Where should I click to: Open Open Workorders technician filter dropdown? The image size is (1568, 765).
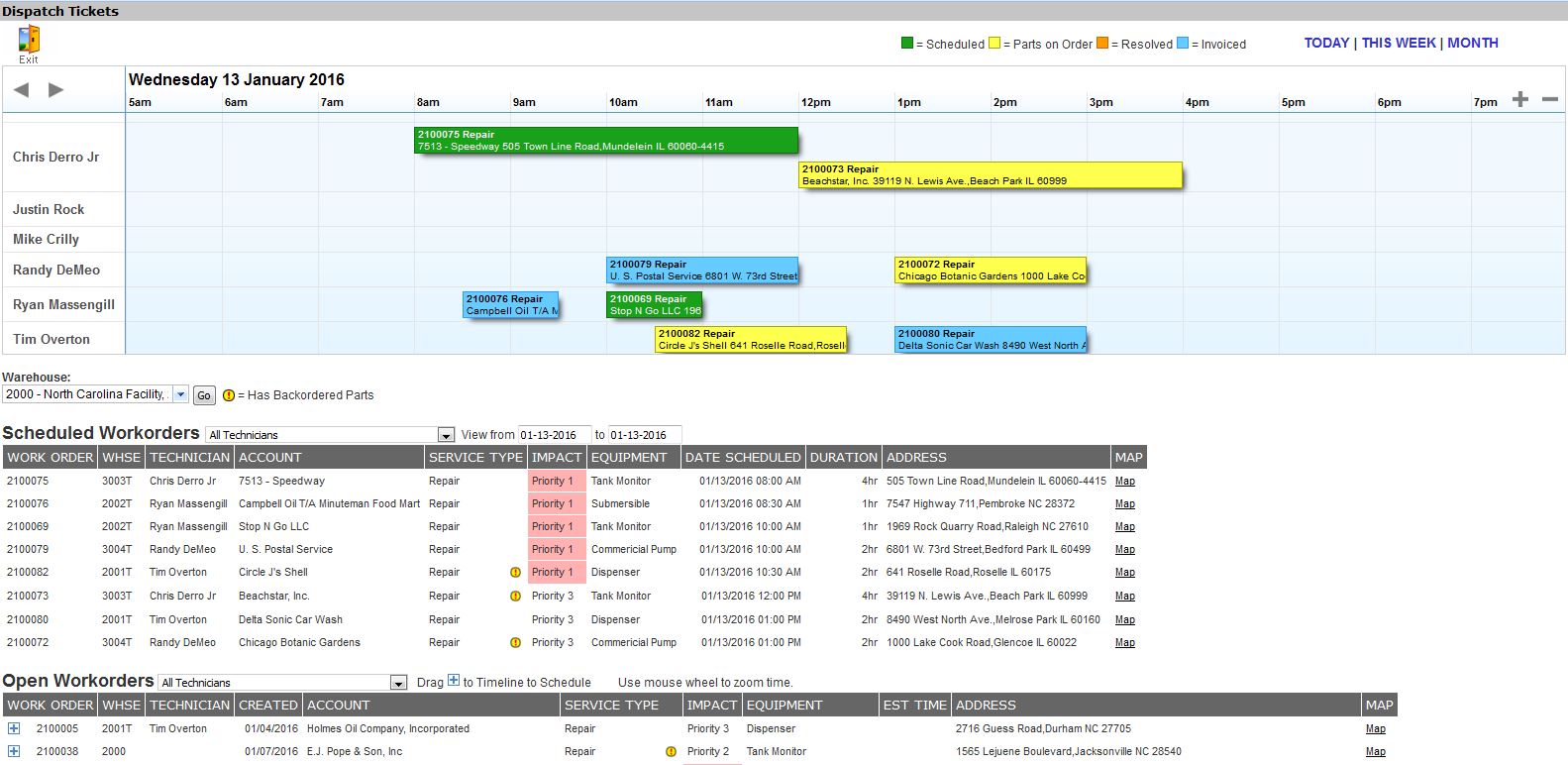click(x=283, y=683)
